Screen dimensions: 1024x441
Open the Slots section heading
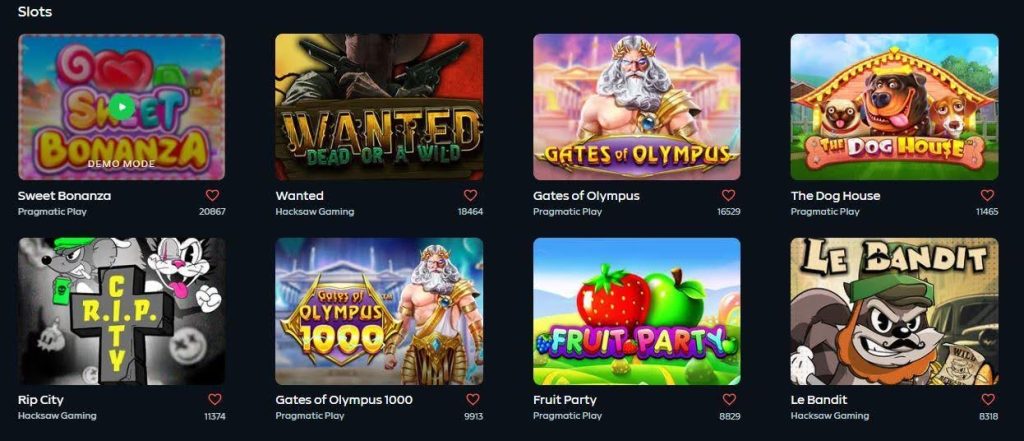click(35, 12)
